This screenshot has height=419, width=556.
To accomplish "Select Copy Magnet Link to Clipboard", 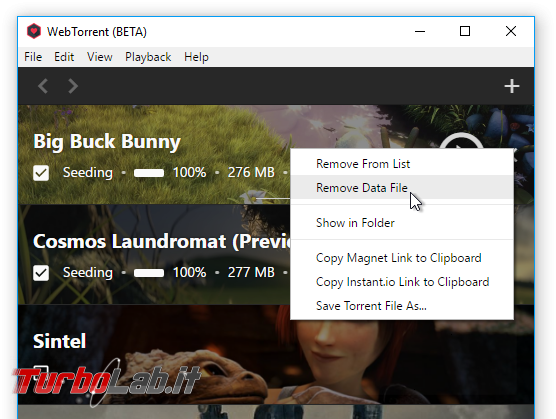I will 402,258.
